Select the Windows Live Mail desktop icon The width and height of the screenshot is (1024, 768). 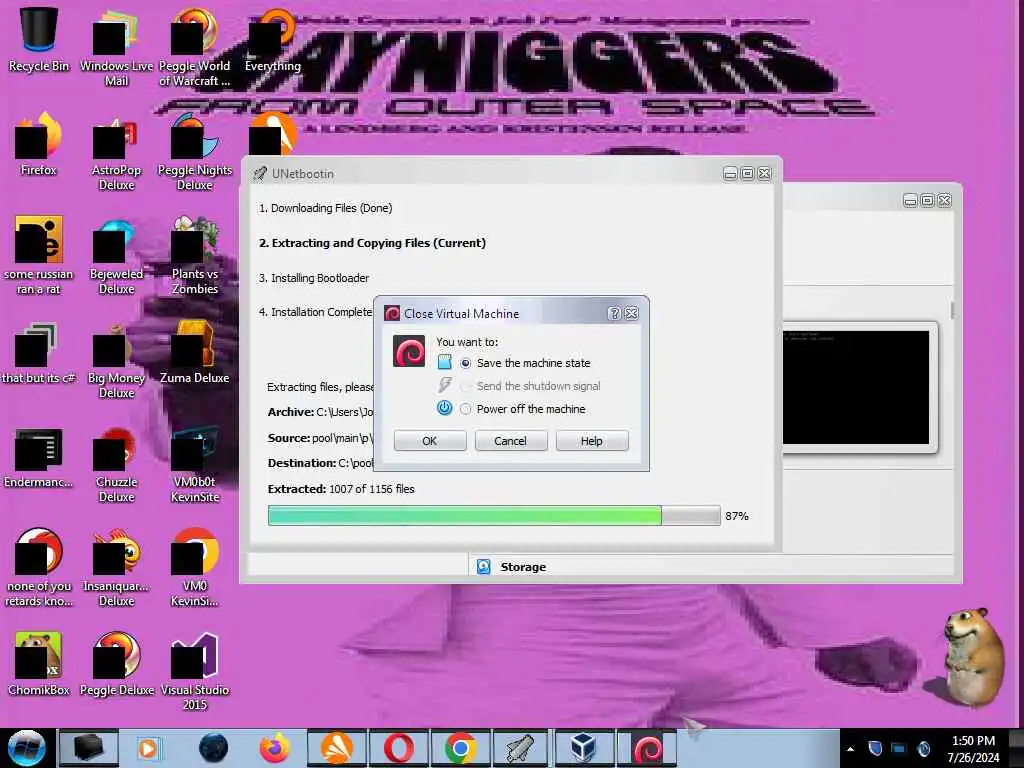coord(116,47)
